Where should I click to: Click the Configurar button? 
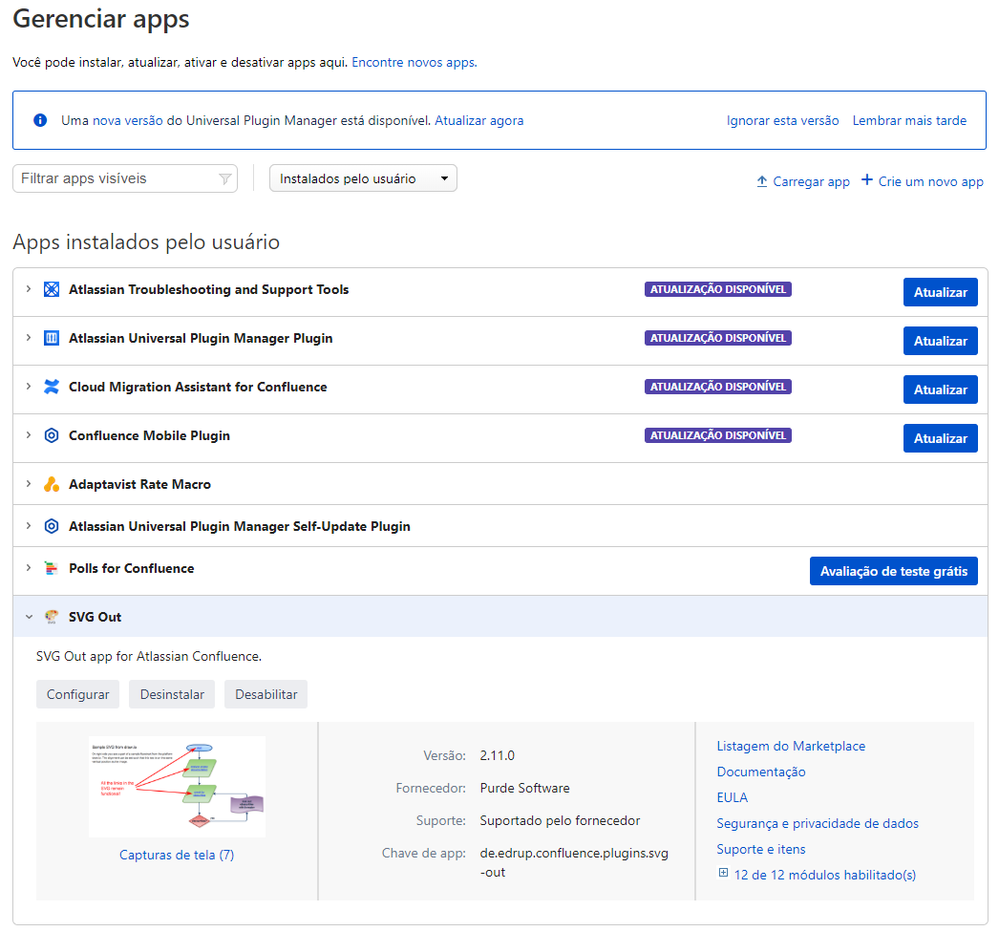click(x=78, y=694)
